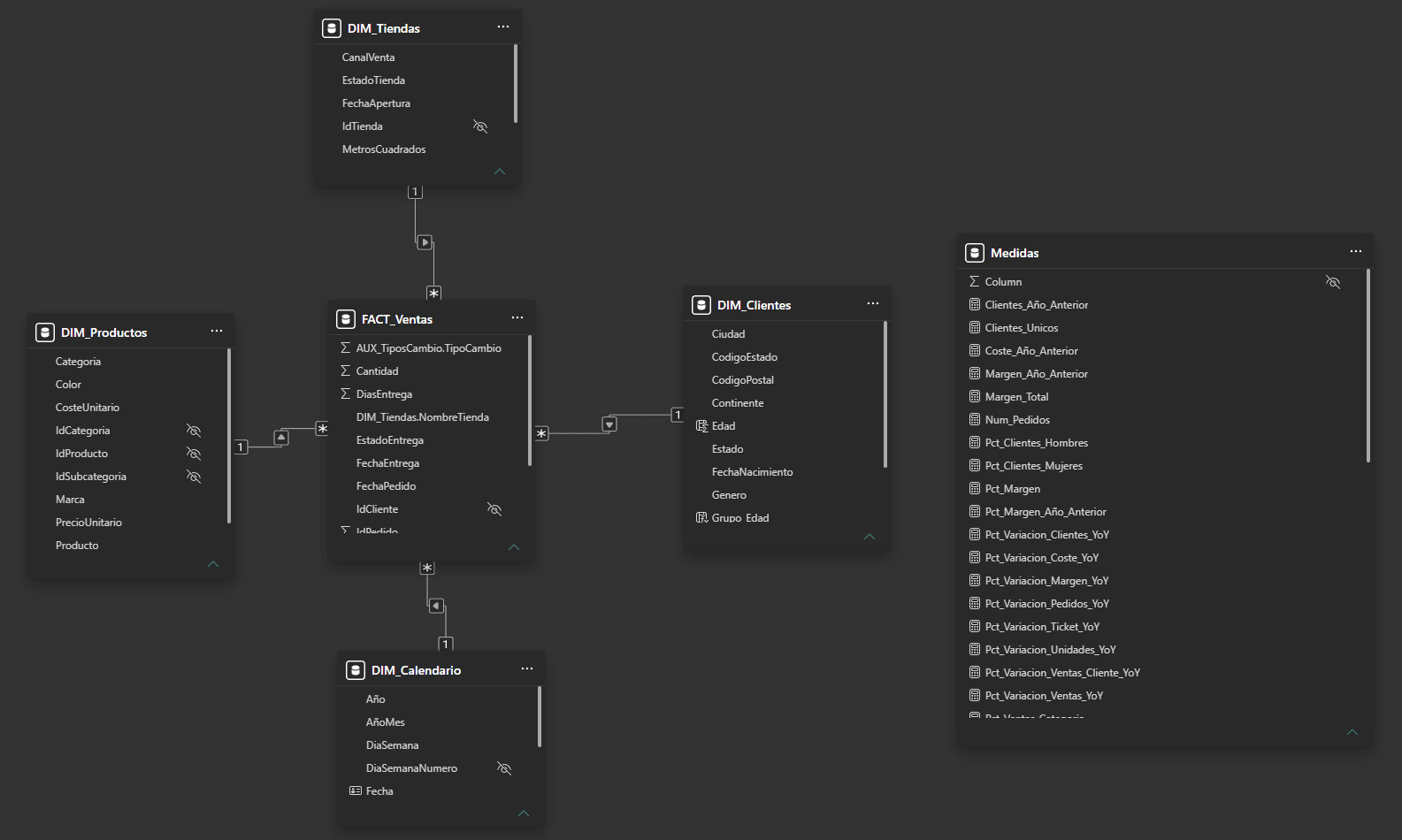Image resolution: width=1402 pixels, height=840 pixels.
Task: Open more options for DIM_Tiendas table
Action: click(x=503, y=27)
